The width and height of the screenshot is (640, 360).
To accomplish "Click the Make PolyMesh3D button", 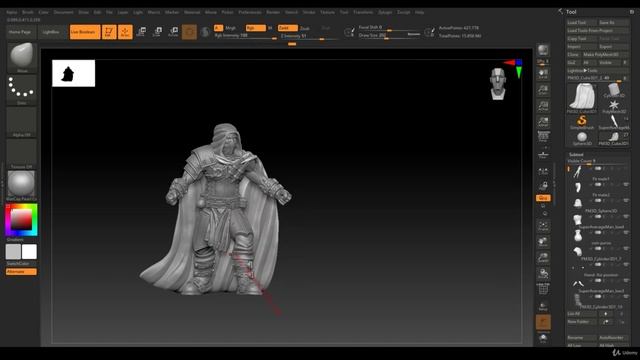I will [x=606, y=55].
